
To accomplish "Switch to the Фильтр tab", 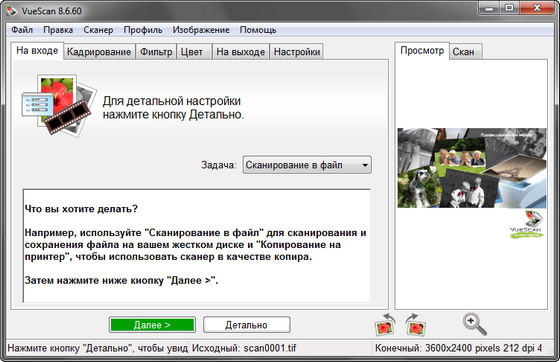I will (x=156, y=52).
